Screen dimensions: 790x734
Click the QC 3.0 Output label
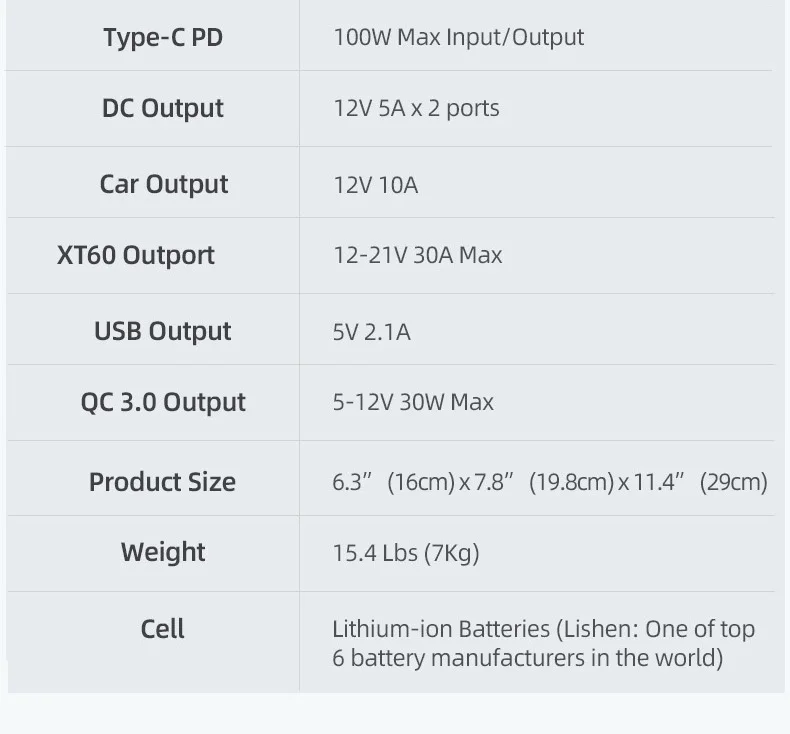[x=163, y=402]
